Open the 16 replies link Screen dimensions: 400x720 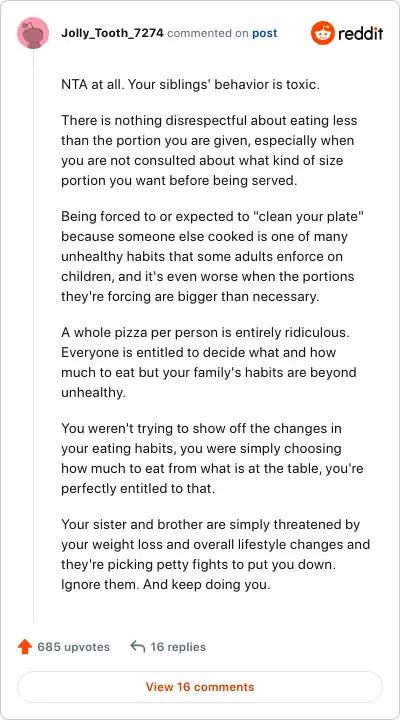tap(178, 647)
